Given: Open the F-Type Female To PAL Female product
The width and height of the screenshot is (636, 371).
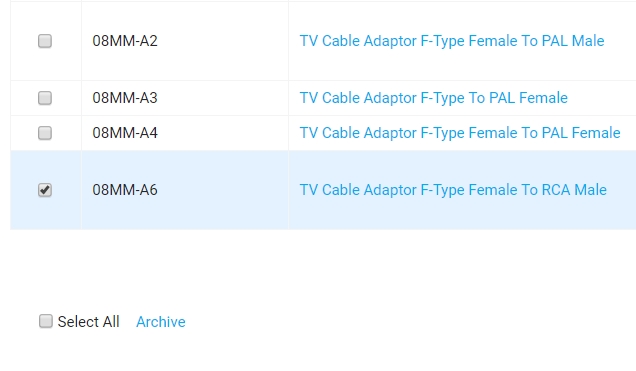Looking at the screenshot, I should (x=460, y=133).
